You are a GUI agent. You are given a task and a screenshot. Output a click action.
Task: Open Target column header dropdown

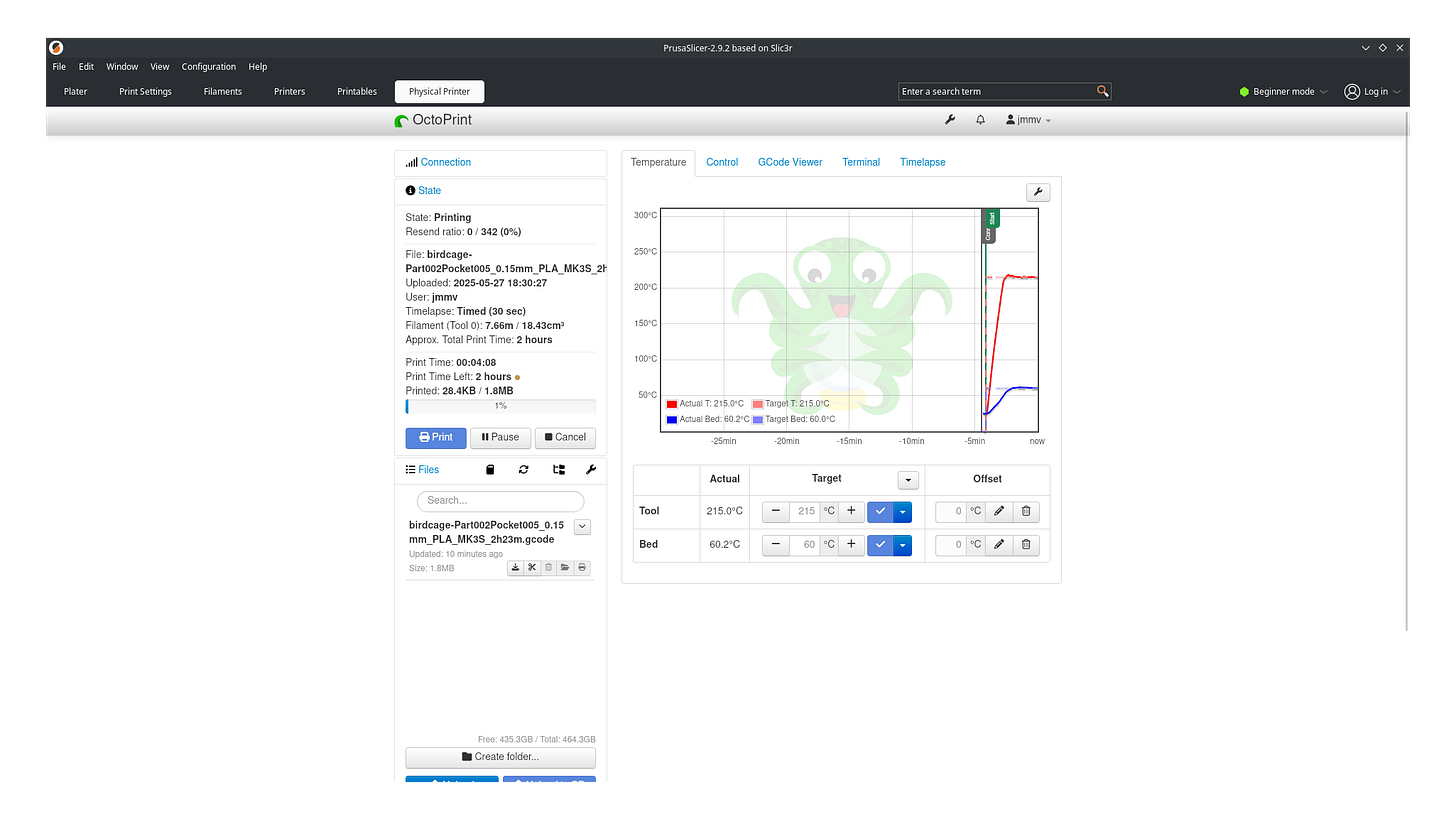click(x=908, y=479)
